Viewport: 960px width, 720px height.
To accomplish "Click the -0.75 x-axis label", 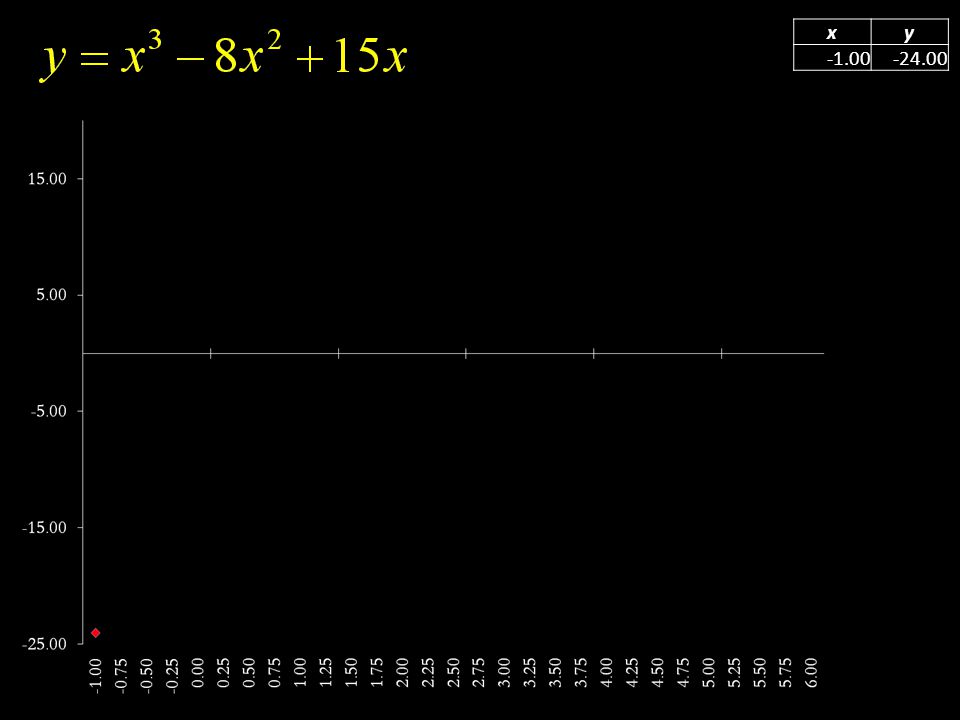I will [x=121, y=675].
